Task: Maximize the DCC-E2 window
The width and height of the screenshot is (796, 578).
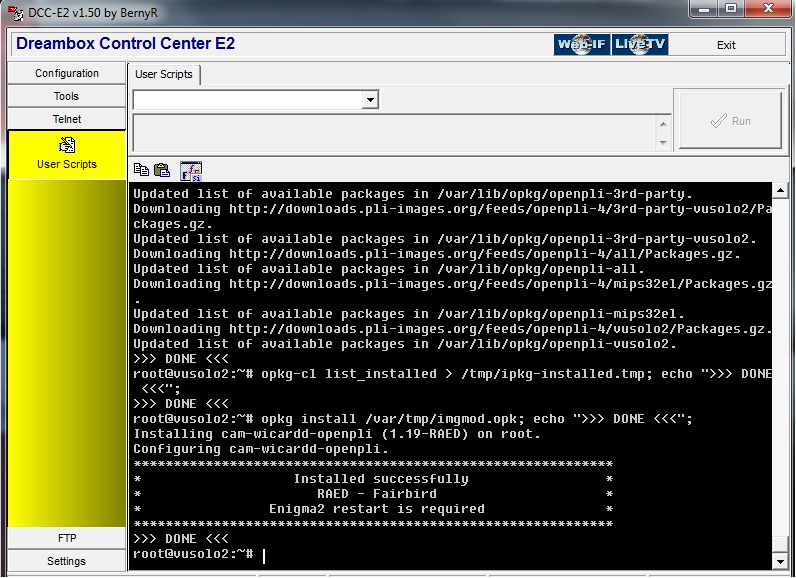Action: pos(731,9)
